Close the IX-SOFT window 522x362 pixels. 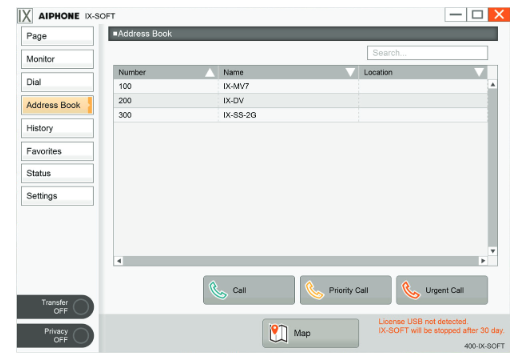pos(499,15)
